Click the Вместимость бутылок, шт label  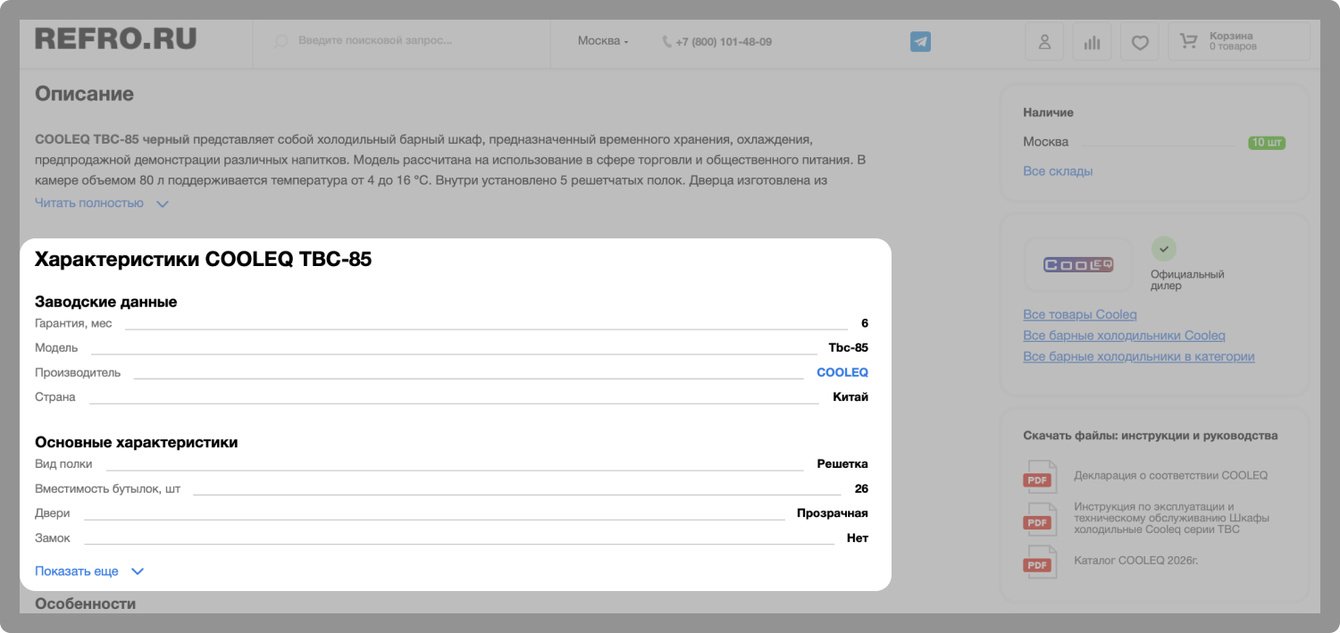[x=108, y=489]
